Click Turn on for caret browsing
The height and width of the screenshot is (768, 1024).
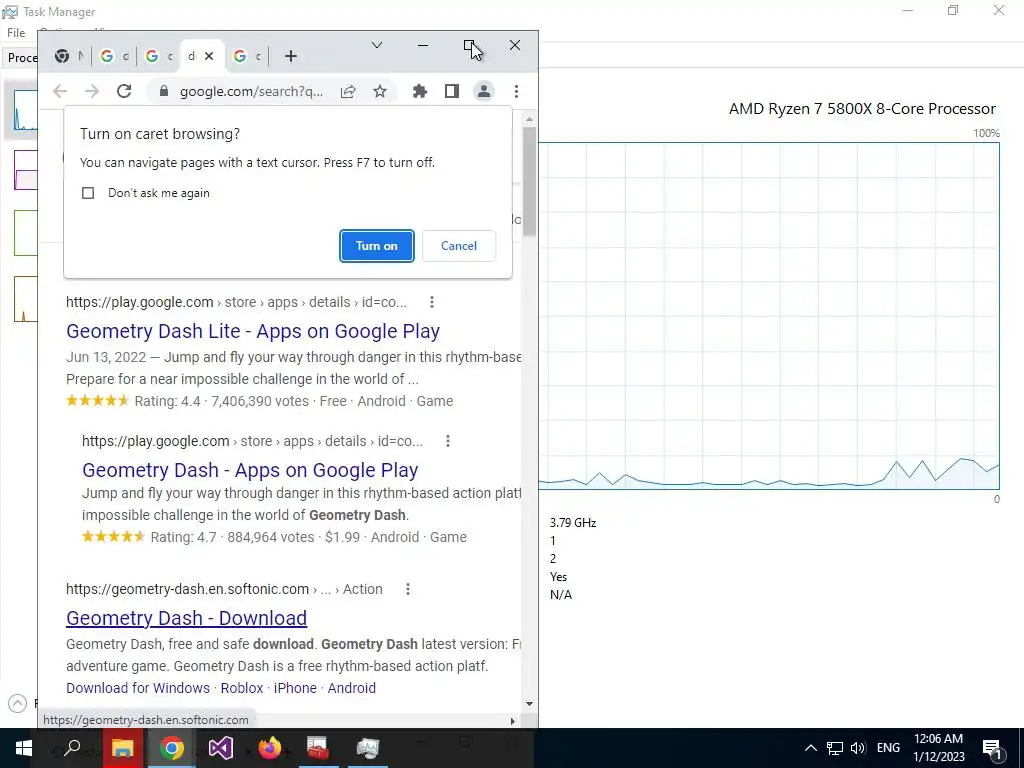click(x=377, y=246)
